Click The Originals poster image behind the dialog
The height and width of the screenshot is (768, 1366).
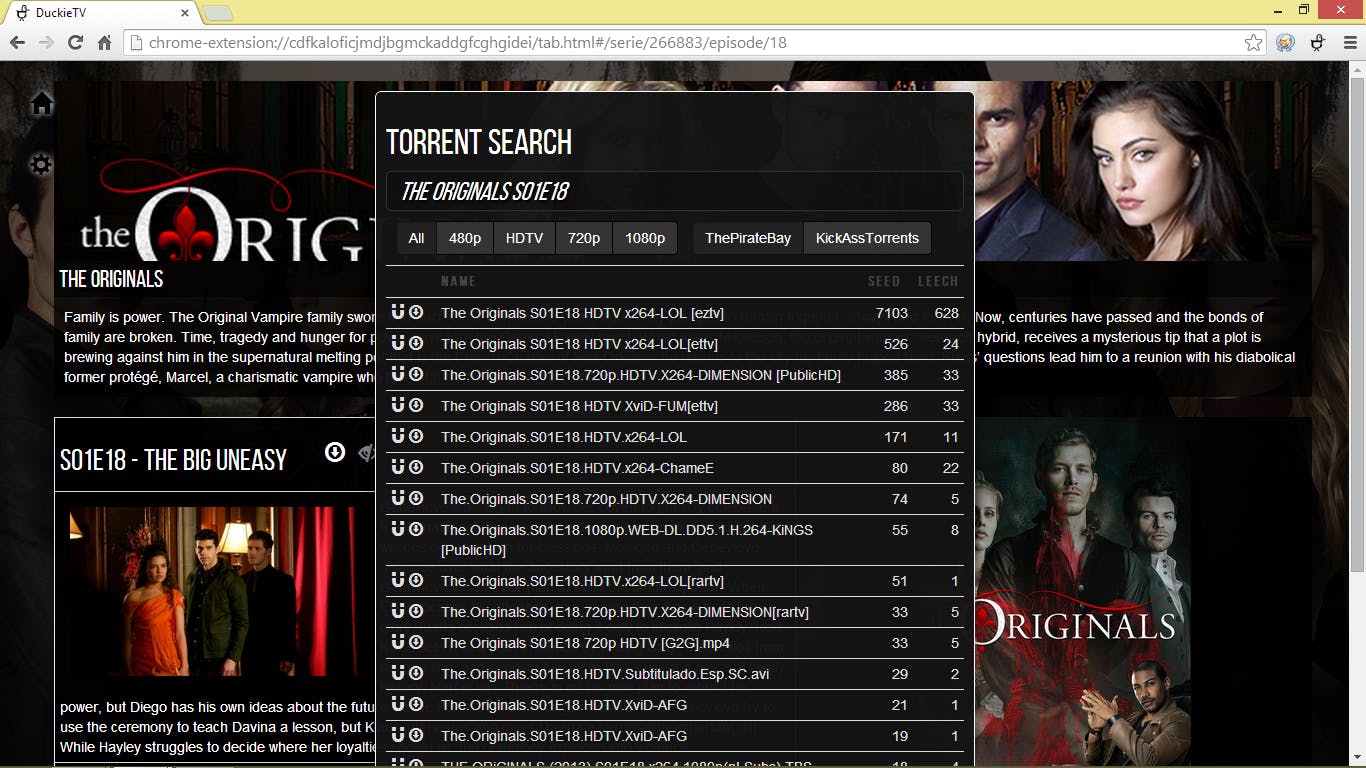[x=1082, y=593]
